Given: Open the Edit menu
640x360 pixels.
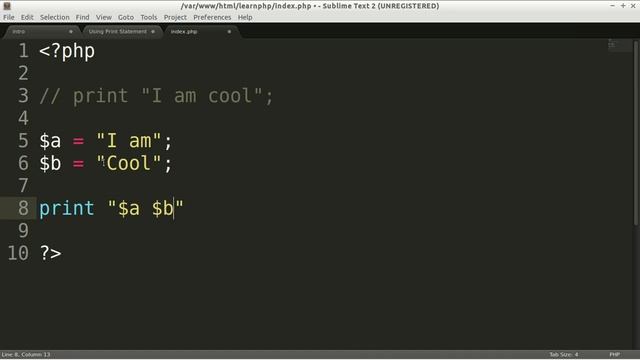Looking at the screenshot, I should [27, 17].
